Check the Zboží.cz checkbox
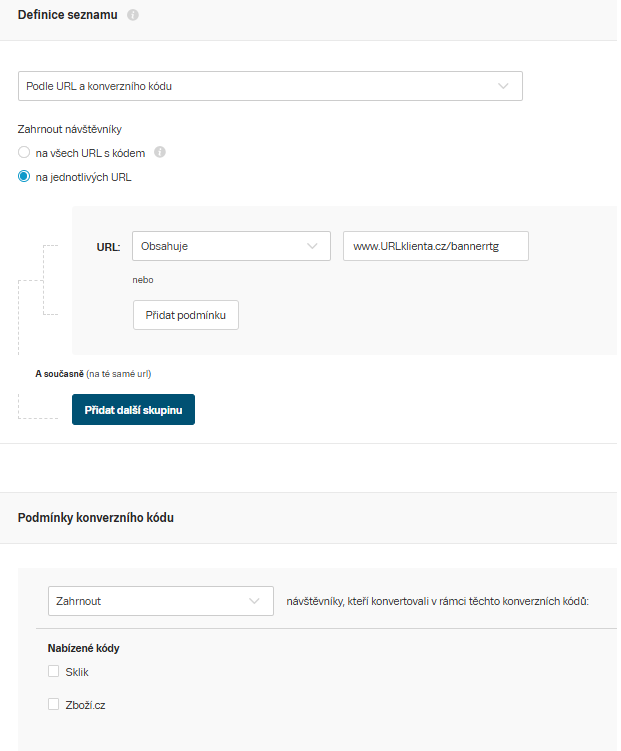 coord(53,704)
